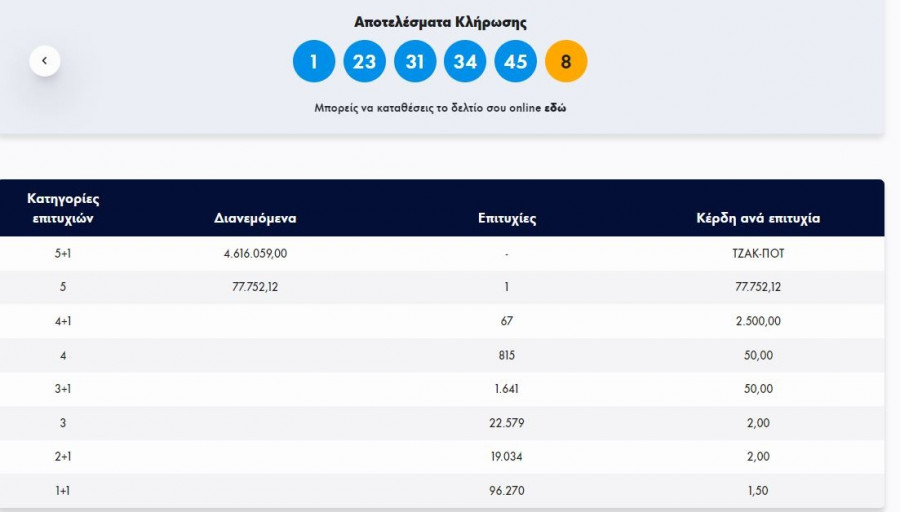Viewport: 900px width, 512px height.
Task: Click the blue ball number 31
Action: (415, 62)
